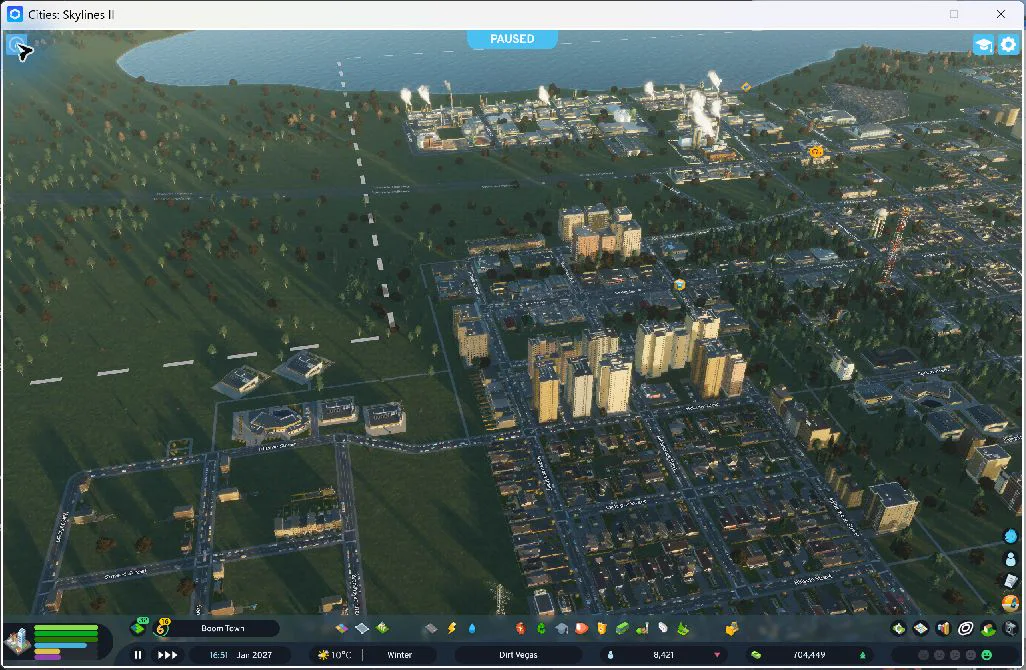
Task: Open the Zones tool
Action: pyautogui.click(x=342, y=628)
